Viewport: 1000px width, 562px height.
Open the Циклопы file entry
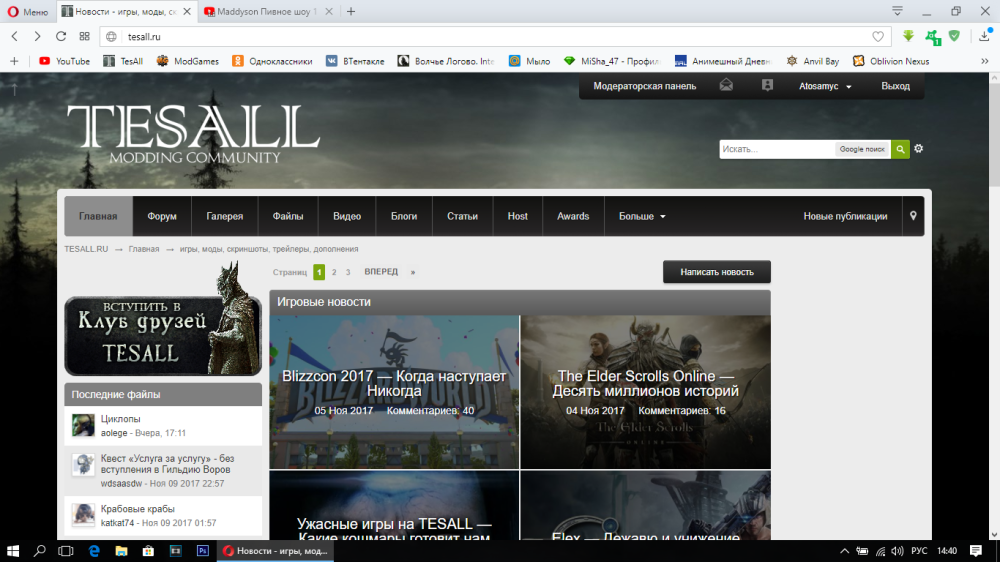[121, 419]
